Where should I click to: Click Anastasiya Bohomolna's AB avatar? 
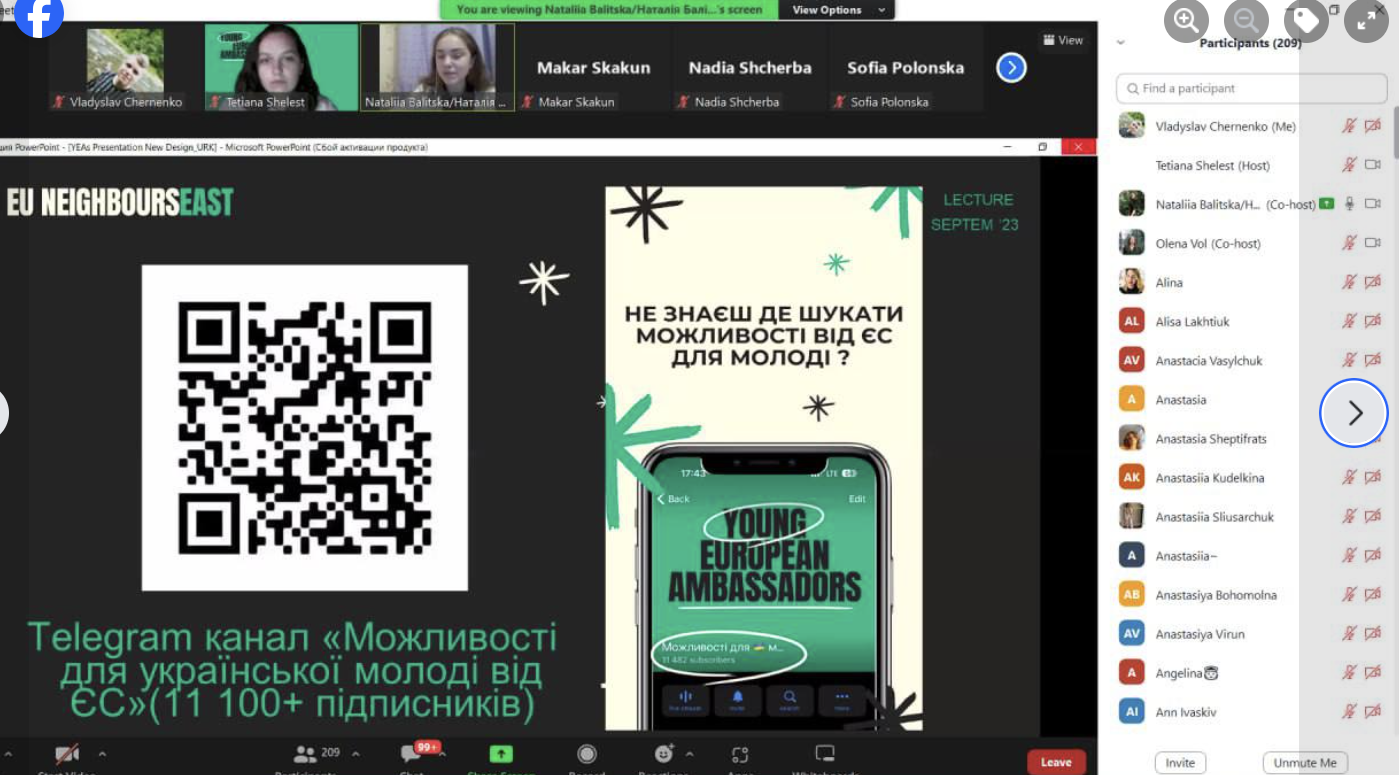[1132, 594]
